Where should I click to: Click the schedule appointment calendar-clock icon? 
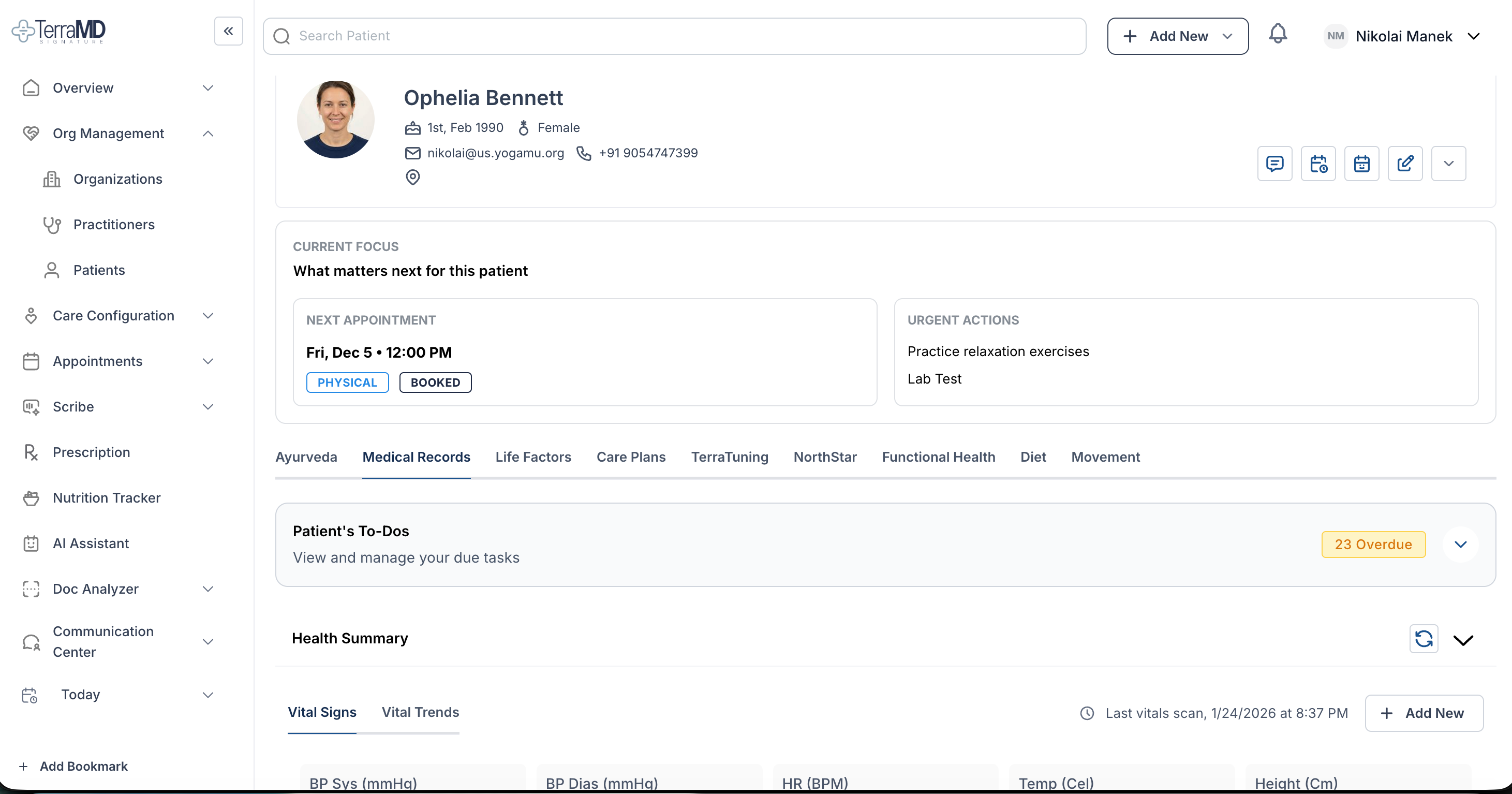coord(1318,163)
